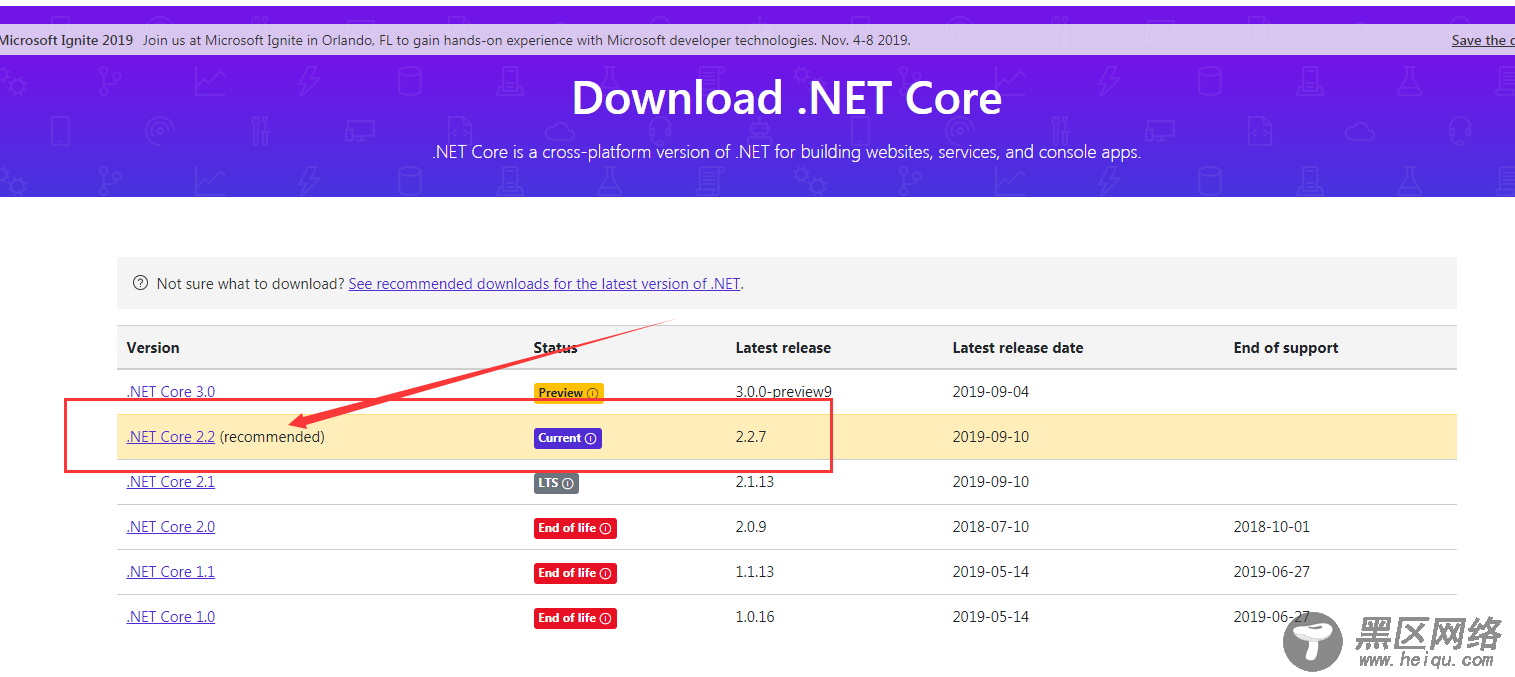Click the End of support header
This screenshot has height=677, width=1515.
[1286, 348]
